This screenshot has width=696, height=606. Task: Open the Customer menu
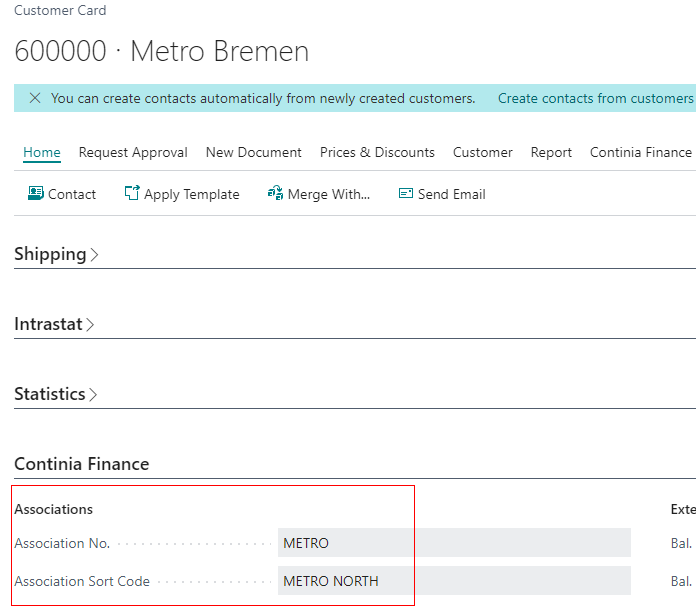pyautogui.click(x=482, y=152)
